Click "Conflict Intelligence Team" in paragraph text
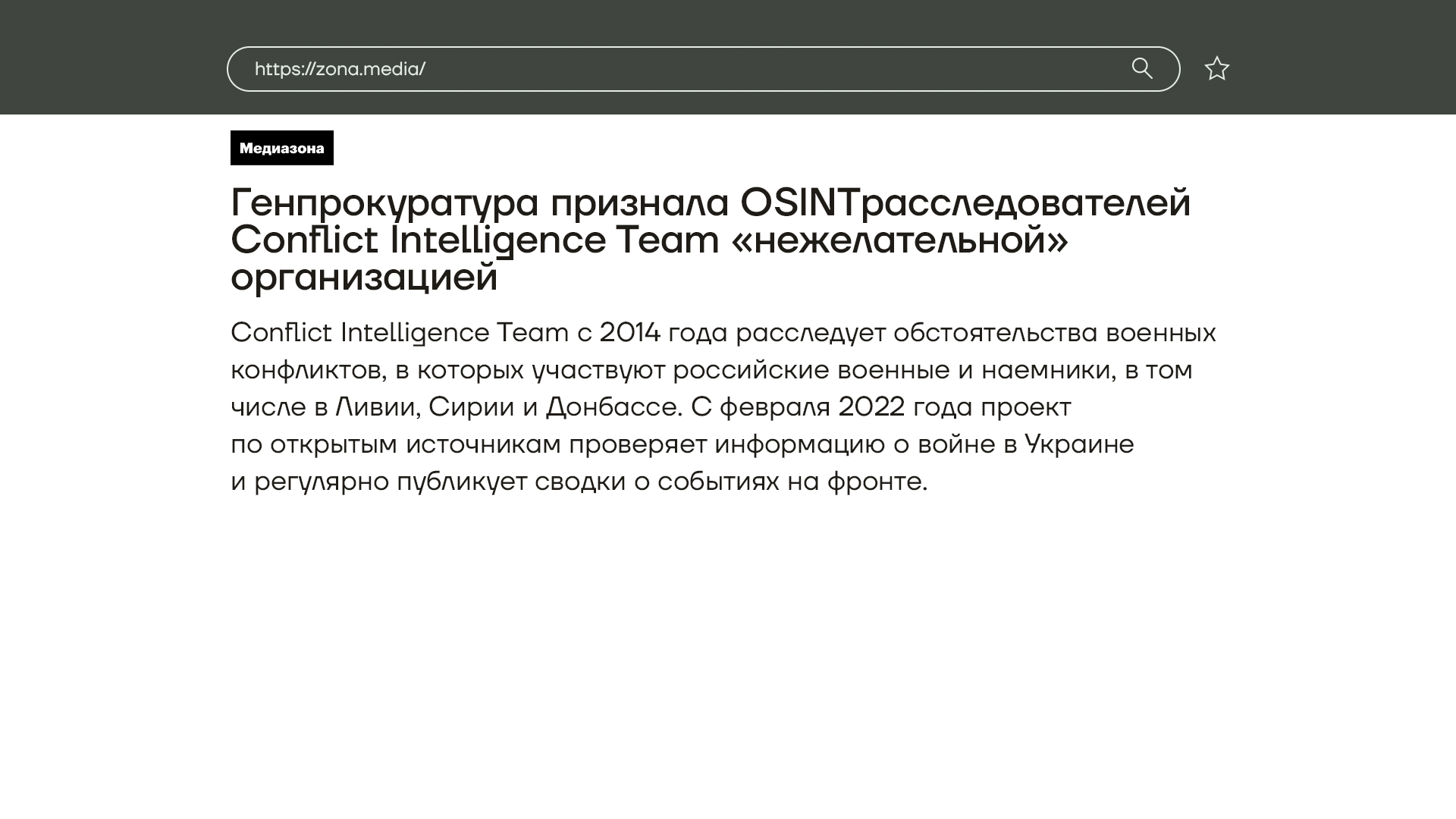The width and height of the screenshot is (1456, 819). tap(399, 333)
